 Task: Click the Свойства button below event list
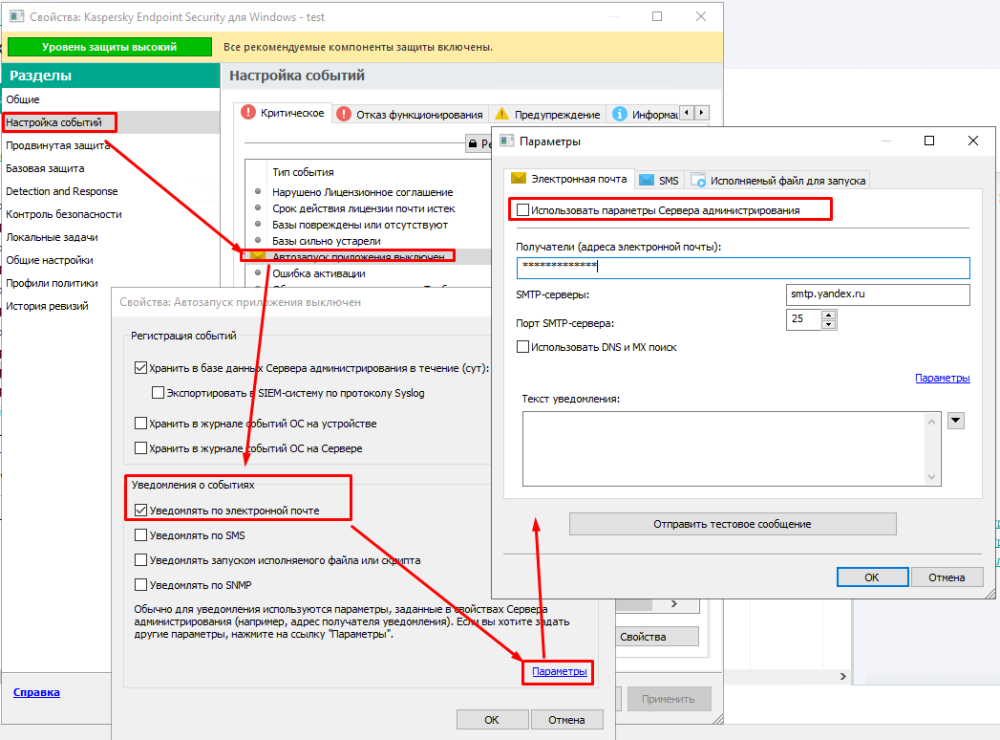pos(657,637)
